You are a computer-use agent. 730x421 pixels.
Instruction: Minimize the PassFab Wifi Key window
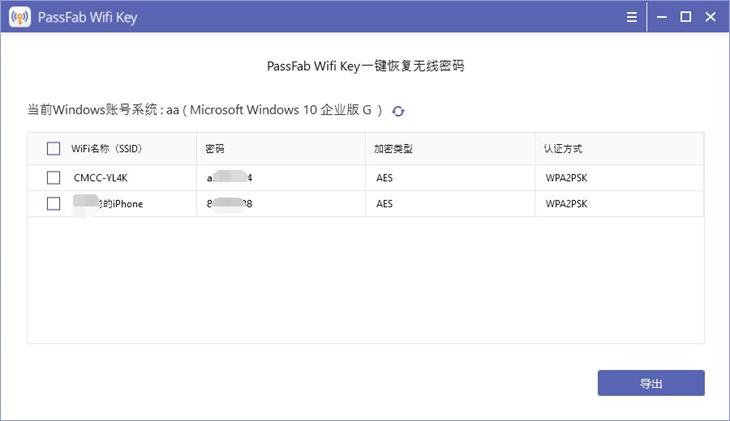[x=662, y=17]
